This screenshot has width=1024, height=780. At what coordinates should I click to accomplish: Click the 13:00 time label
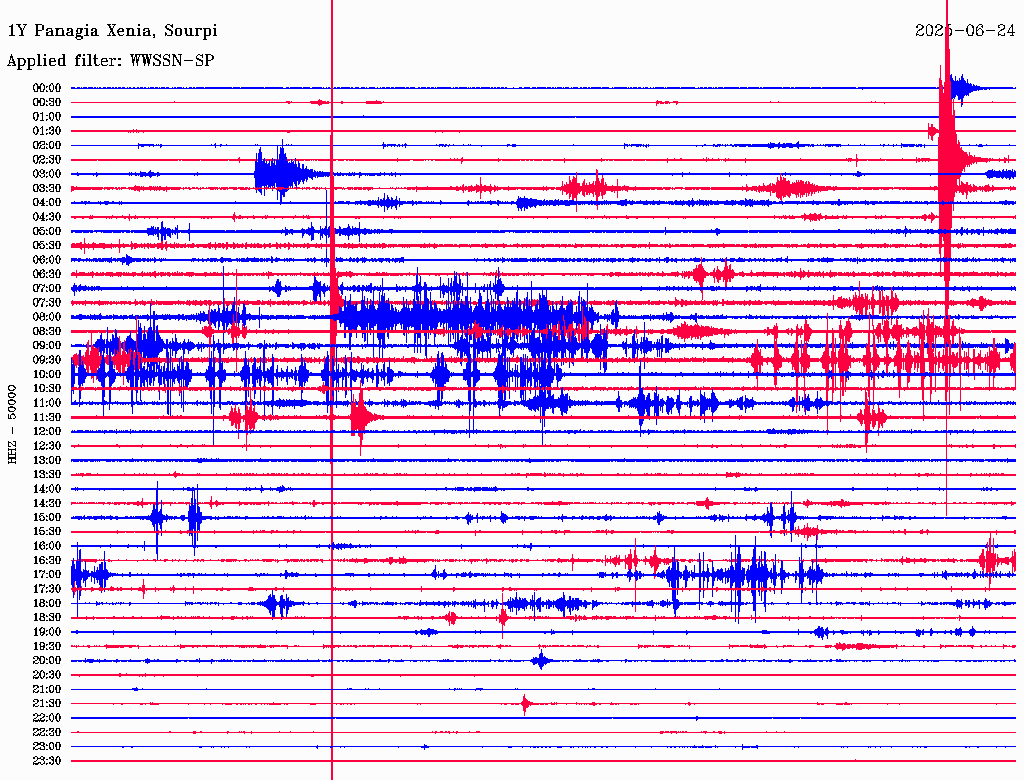[x=47, y=461]
